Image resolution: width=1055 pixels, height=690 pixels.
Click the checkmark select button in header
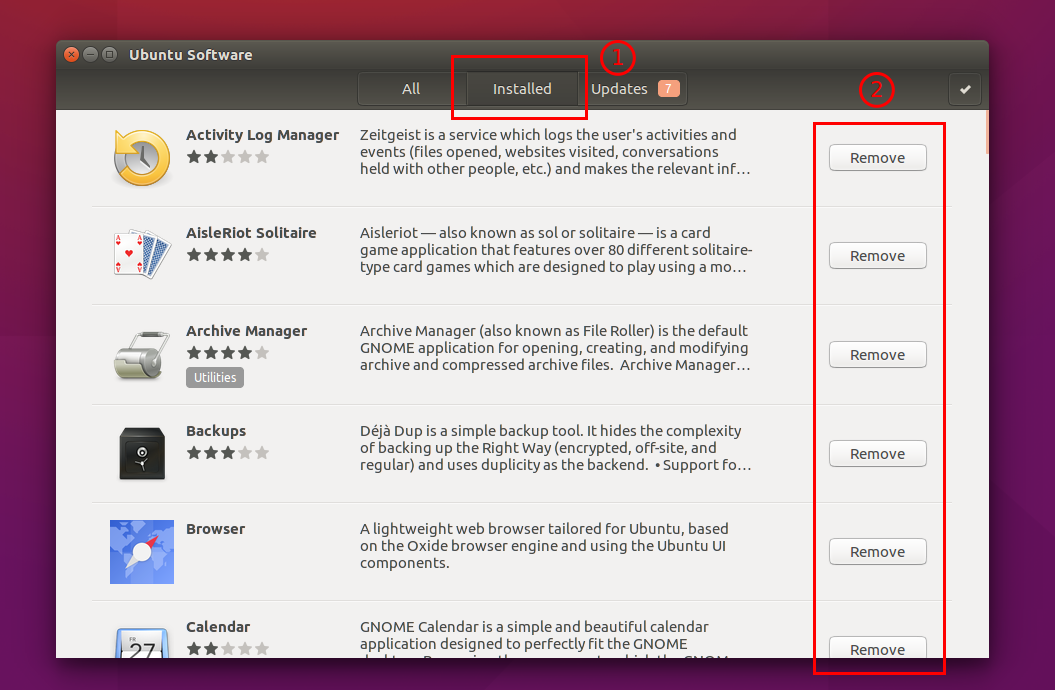point(965,89)
